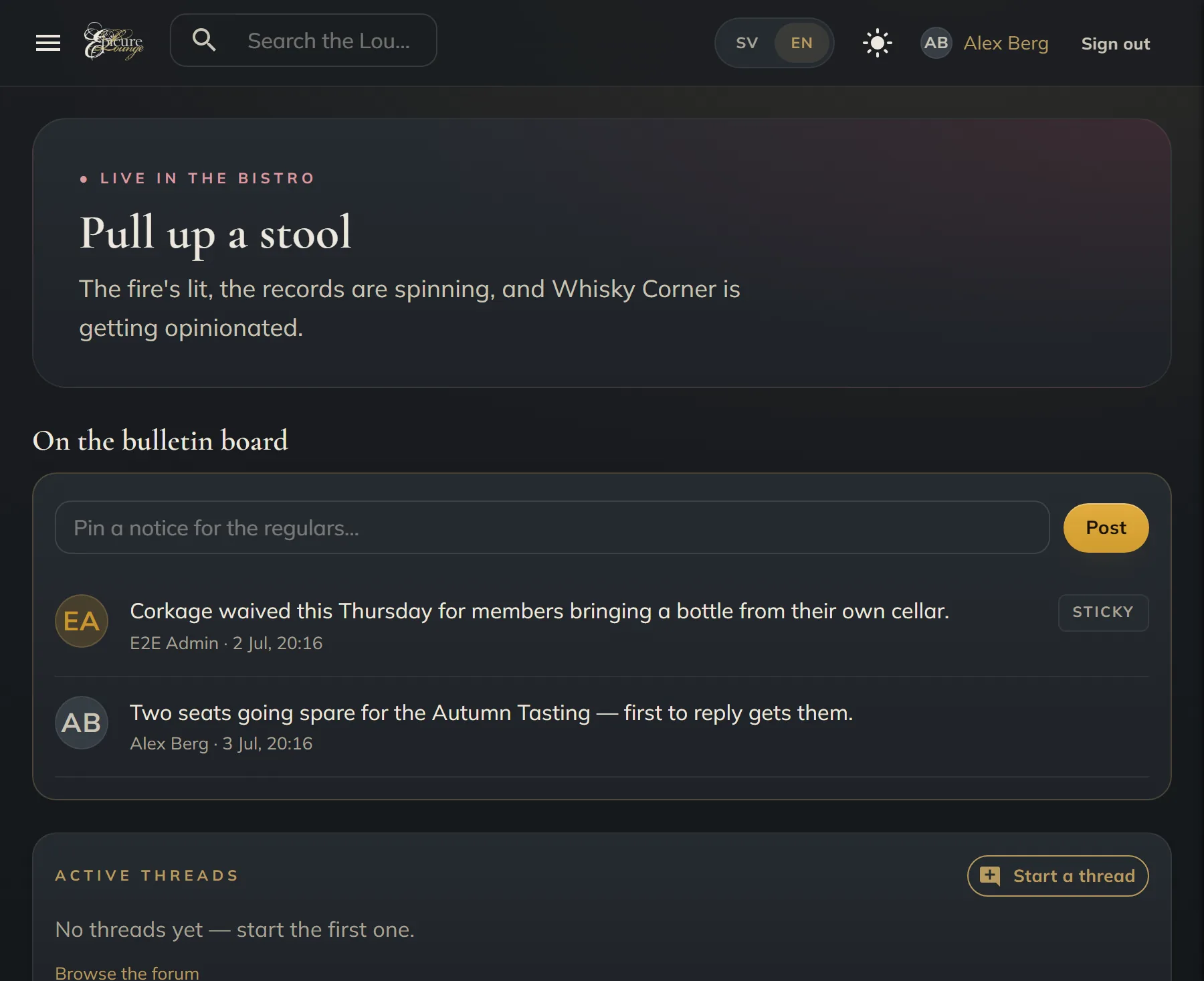Click the search magnifier icon
Screen dimensions: 1204x981
[204, 40]
